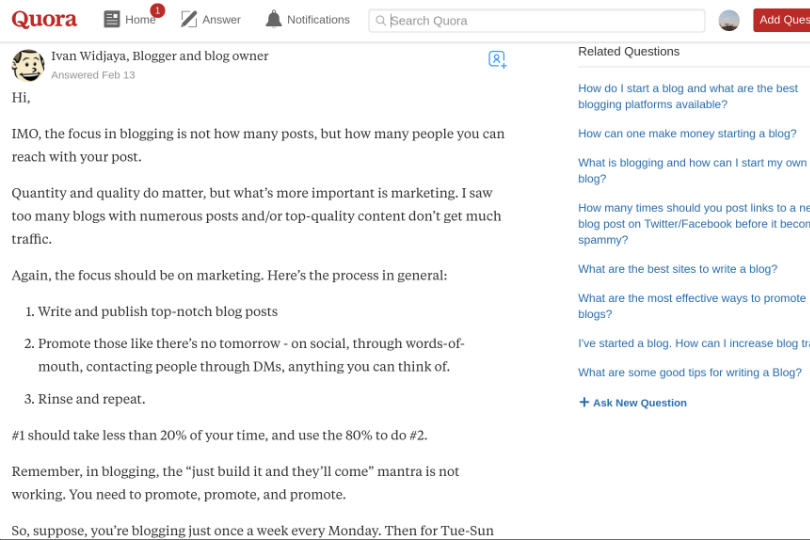Image resolution: width=810 pixels, height=540 pixels.
Task: Open 'How do I start a blog' question
Action: (x=688, y=96)
